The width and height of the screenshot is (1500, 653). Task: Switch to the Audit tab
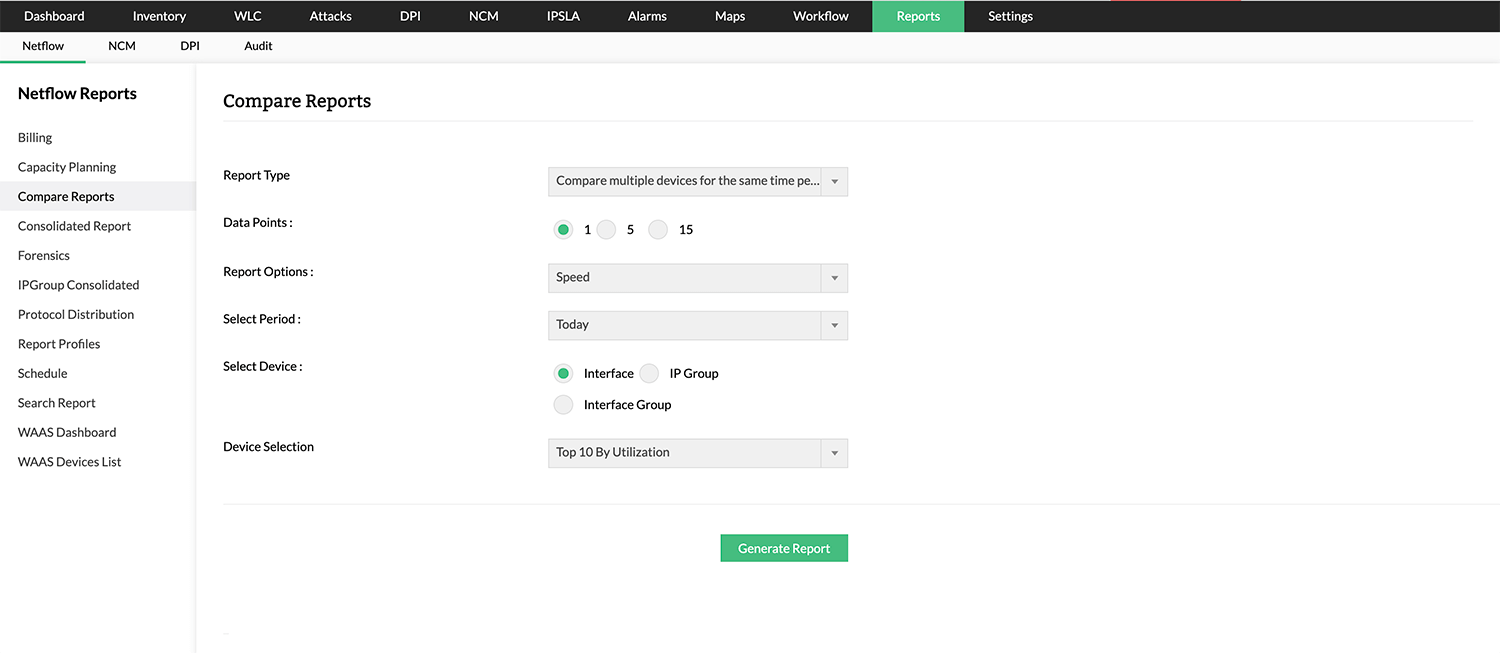(x=258, y=45)
